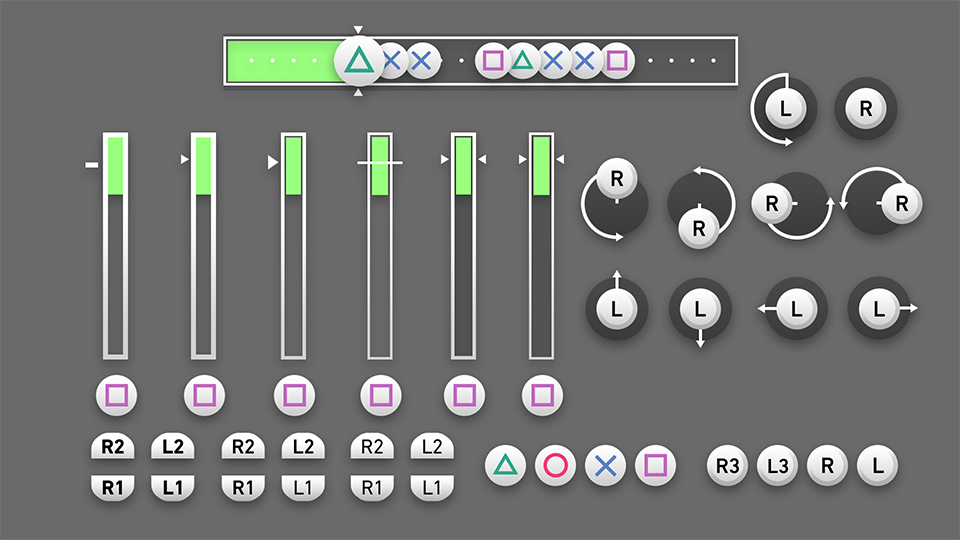Click the L stick with the right arrow
960x540 pixels.
click(881, 309)
